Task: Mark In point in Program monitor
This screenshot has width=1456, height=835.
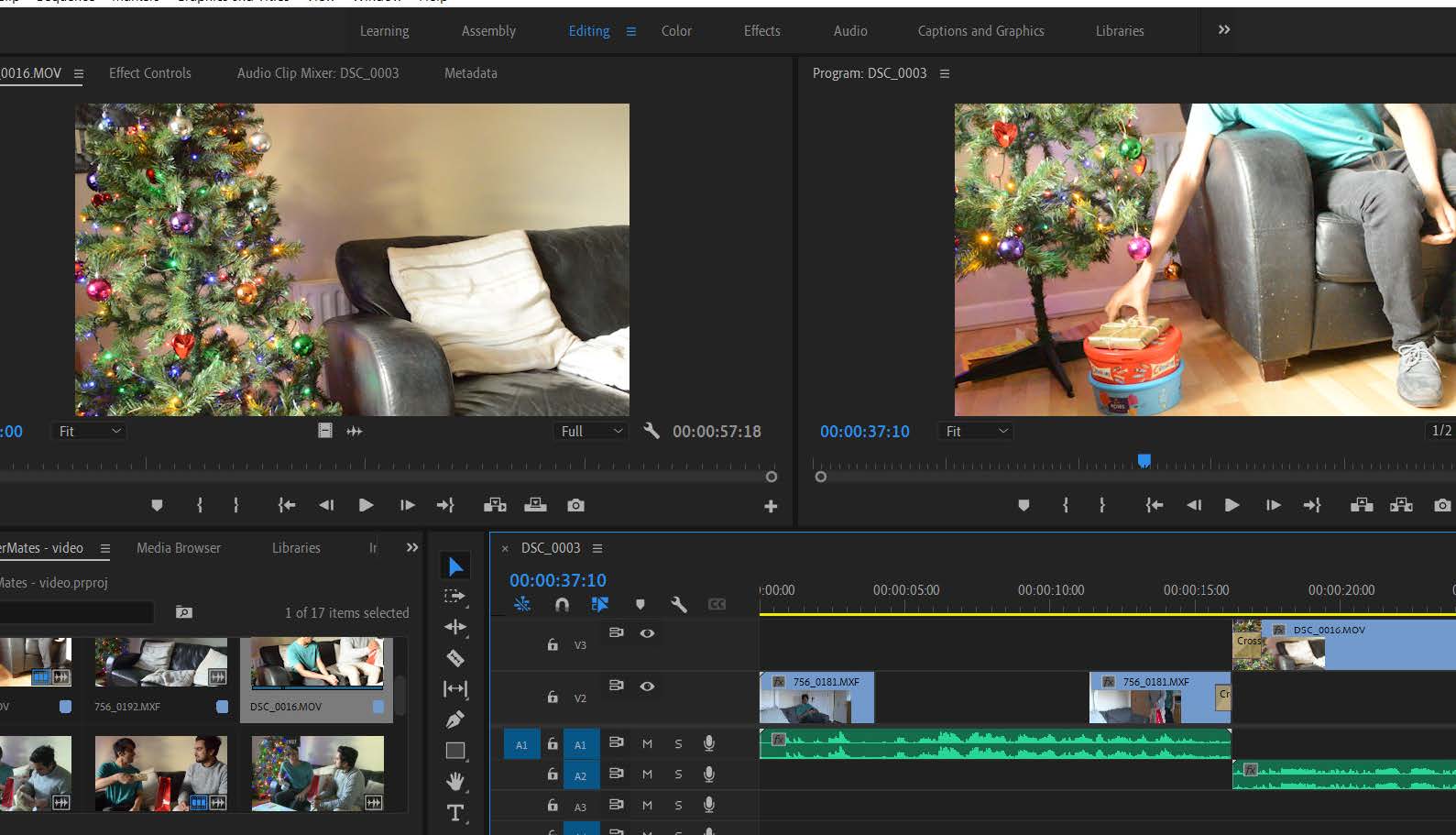Action: click(1065, 505)
